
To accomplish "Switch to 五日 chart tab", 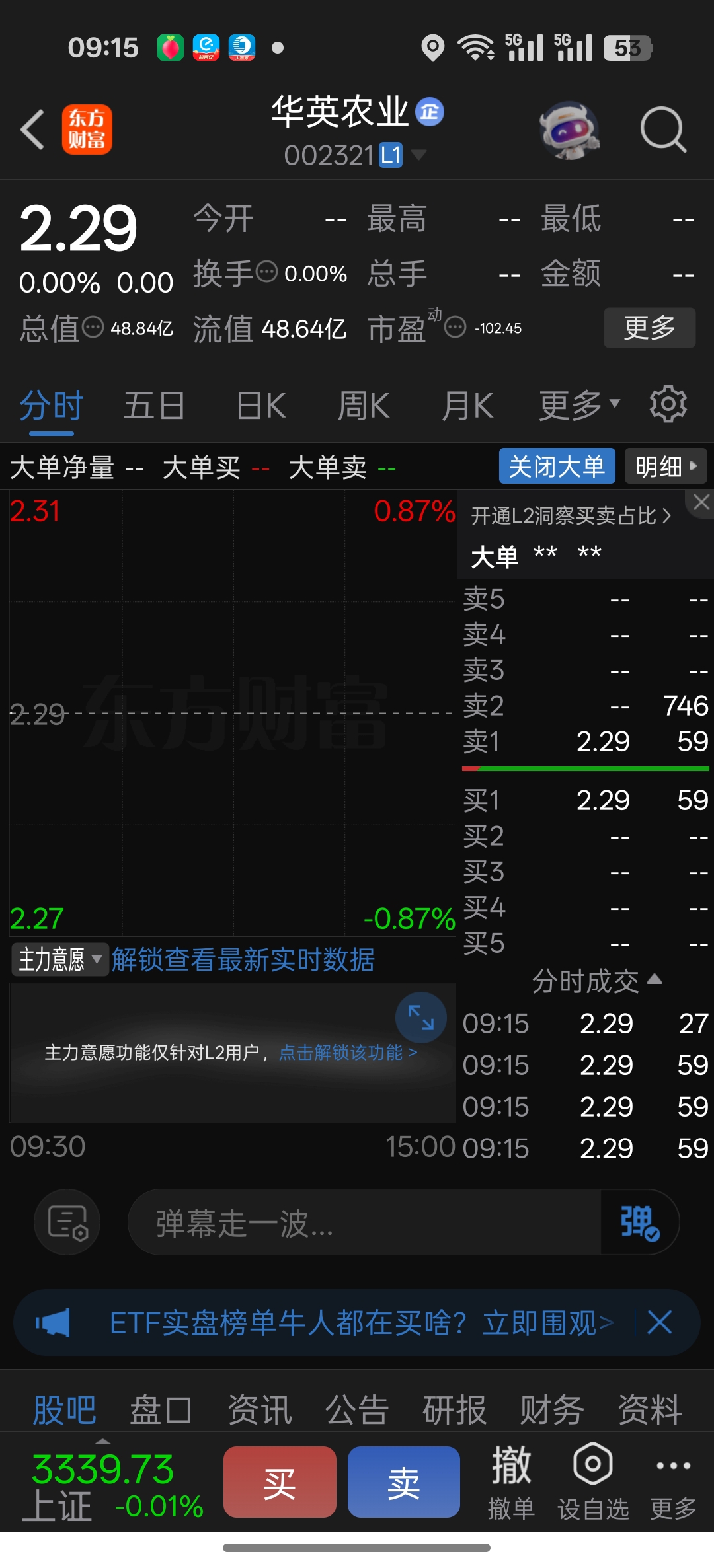I will tap(154, 406).
